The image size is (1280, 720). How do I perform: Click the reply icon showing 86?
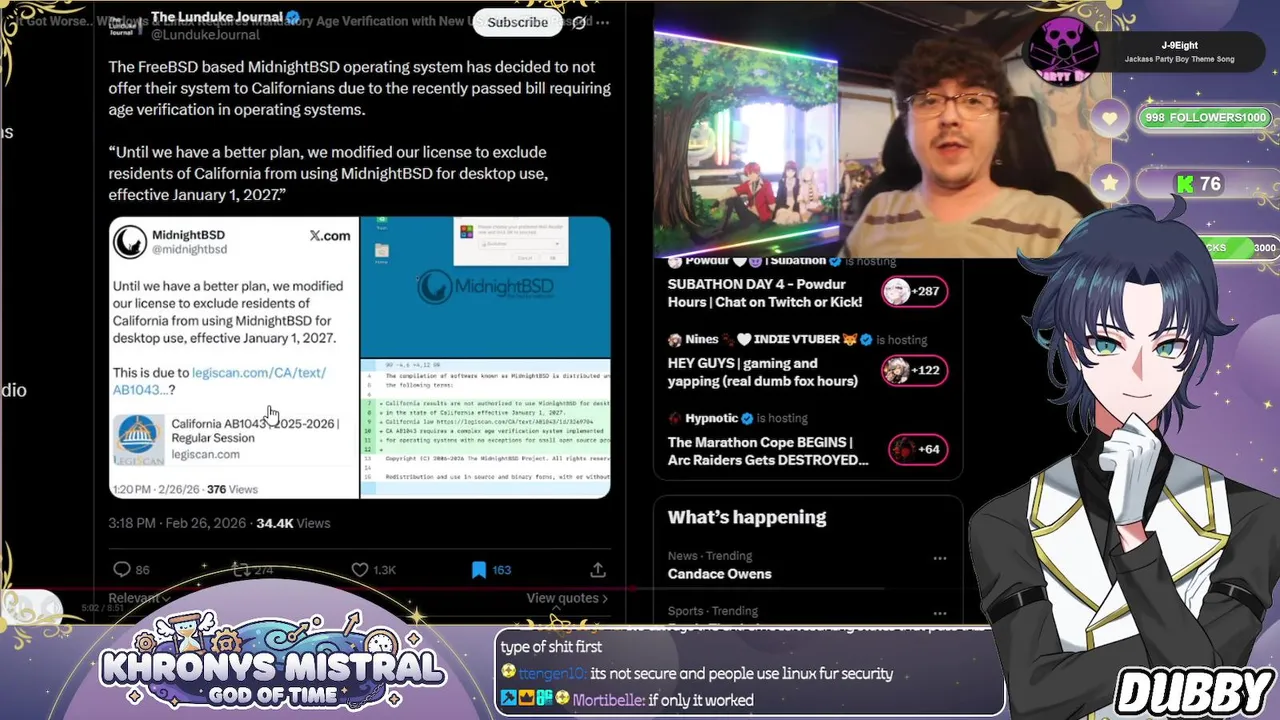[x=122, y=569]
